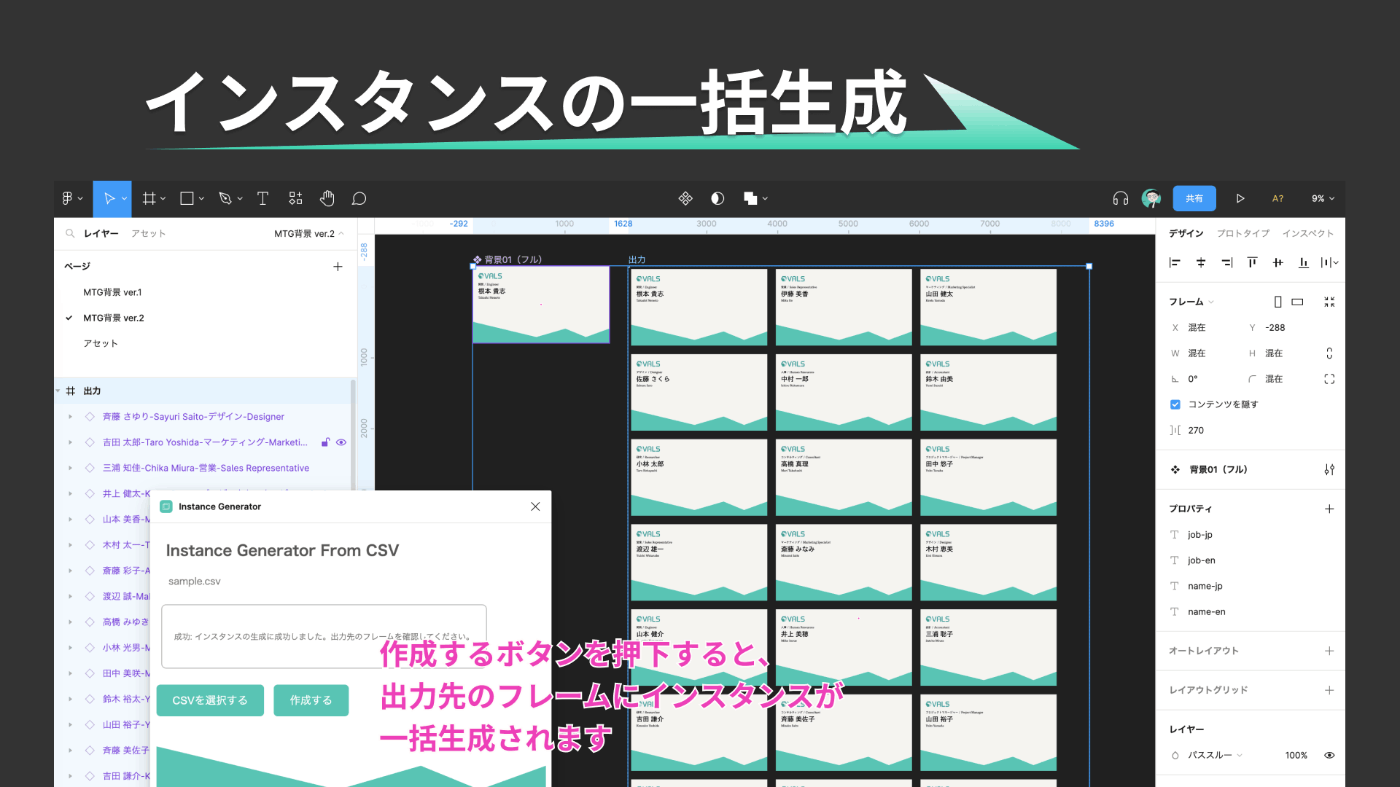Switch to プロトタイプ tab

1243,233
